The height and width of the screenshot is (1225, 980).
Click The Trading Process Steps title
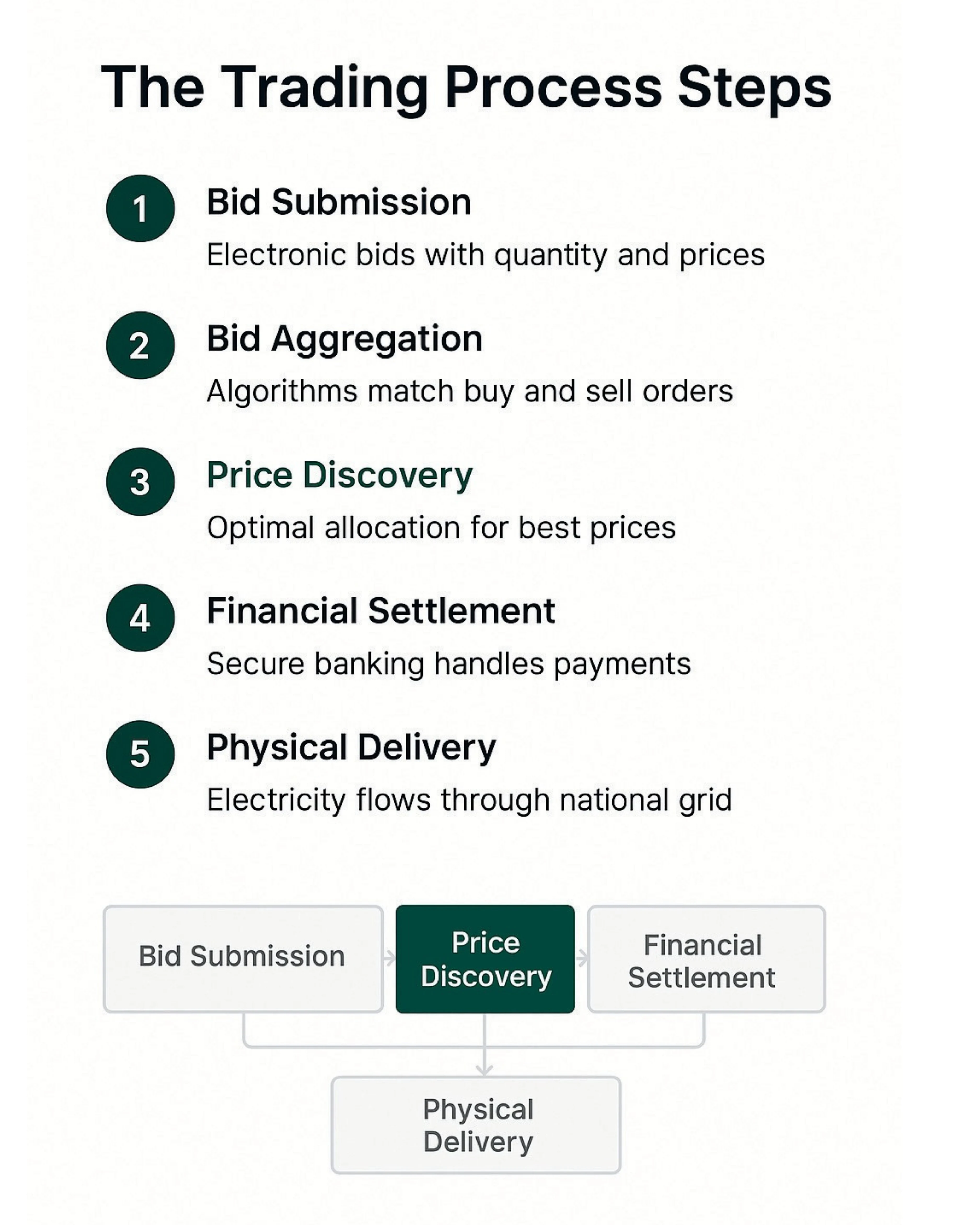coord(466,88)
